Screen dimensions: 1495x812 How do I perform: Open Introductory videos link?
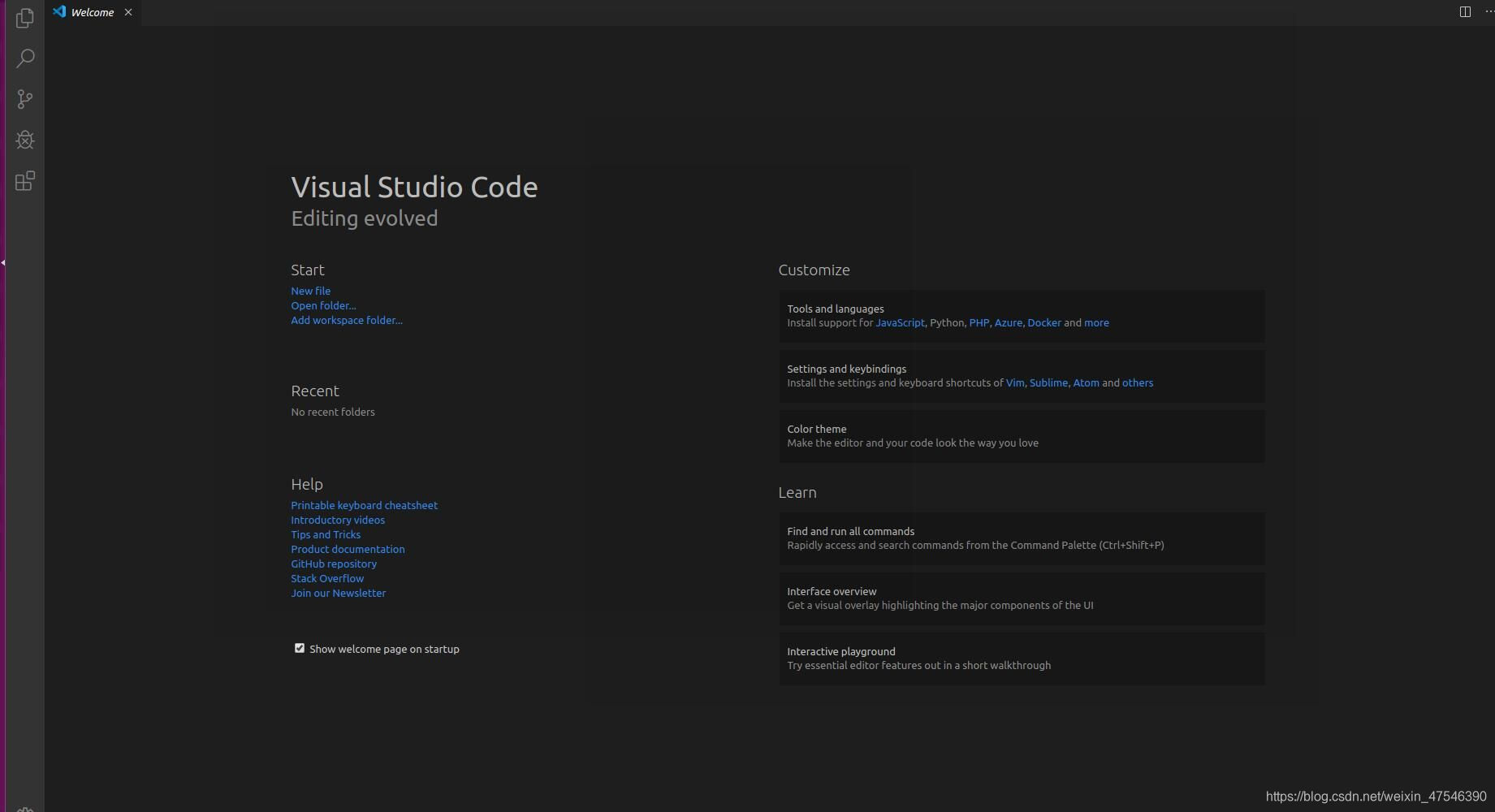[338, 520]
